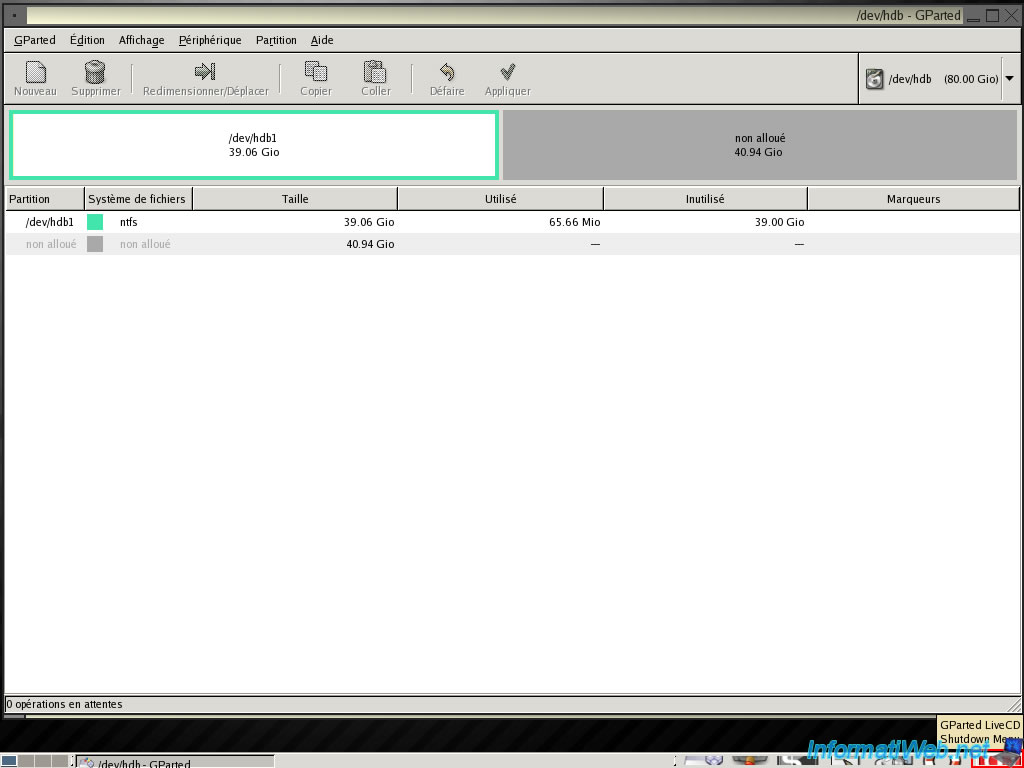Select the /dev/hdb1 row in partition list
The image size is (1024, 768).
pos(513,222)
